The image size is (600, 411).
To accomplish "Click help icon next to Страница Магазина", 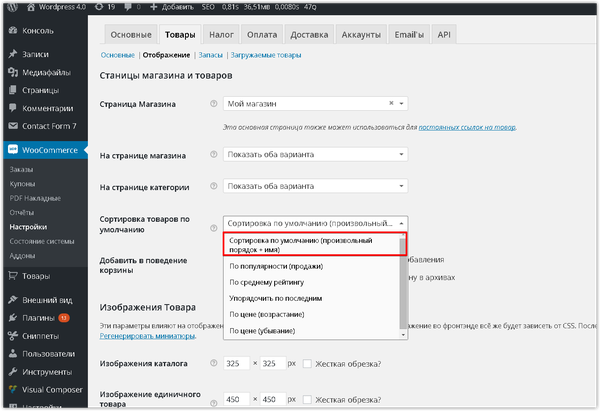I will click(214, 104).
